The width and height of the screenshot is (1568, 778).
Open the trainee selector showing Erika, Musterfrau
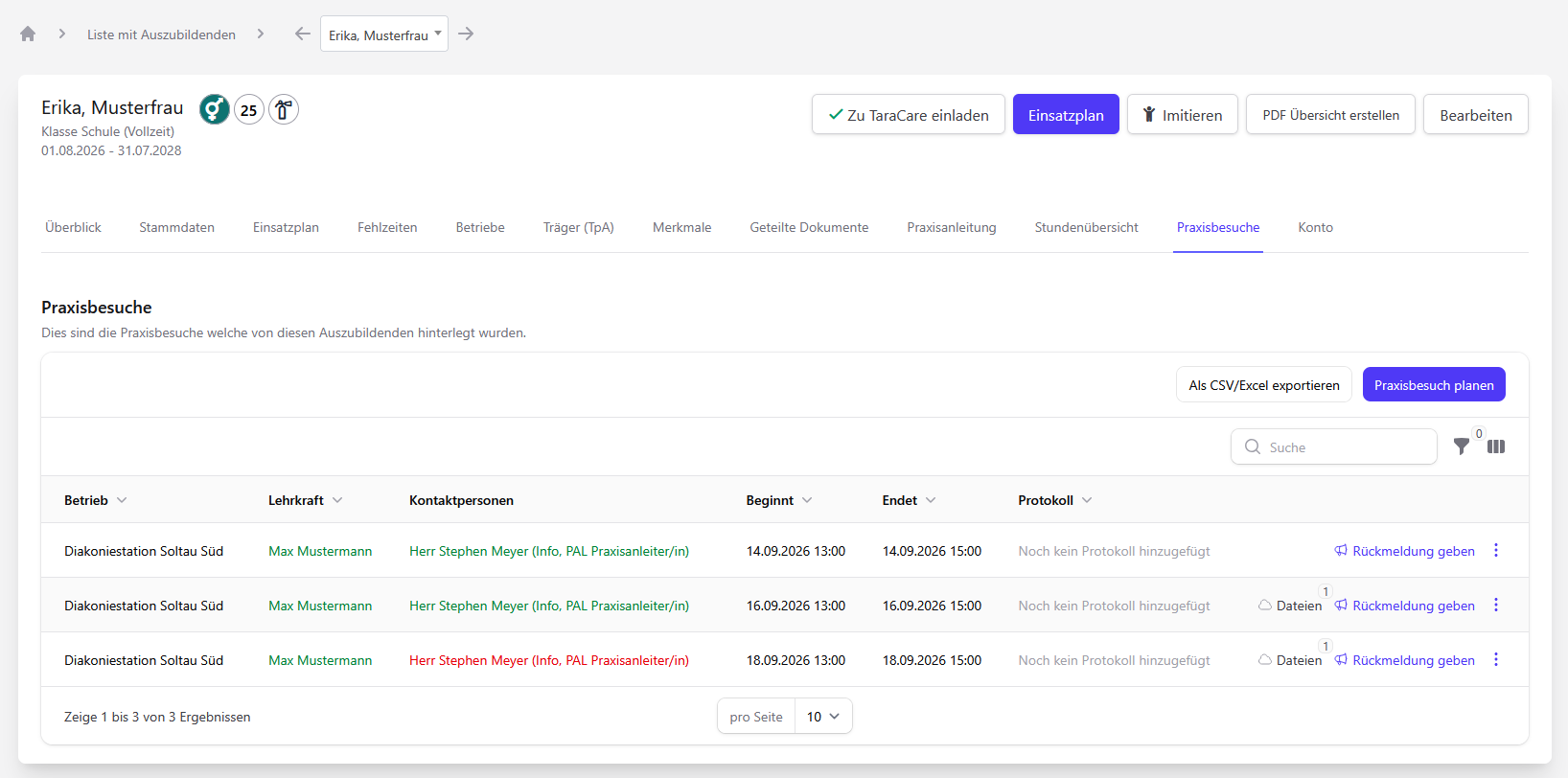384,34
